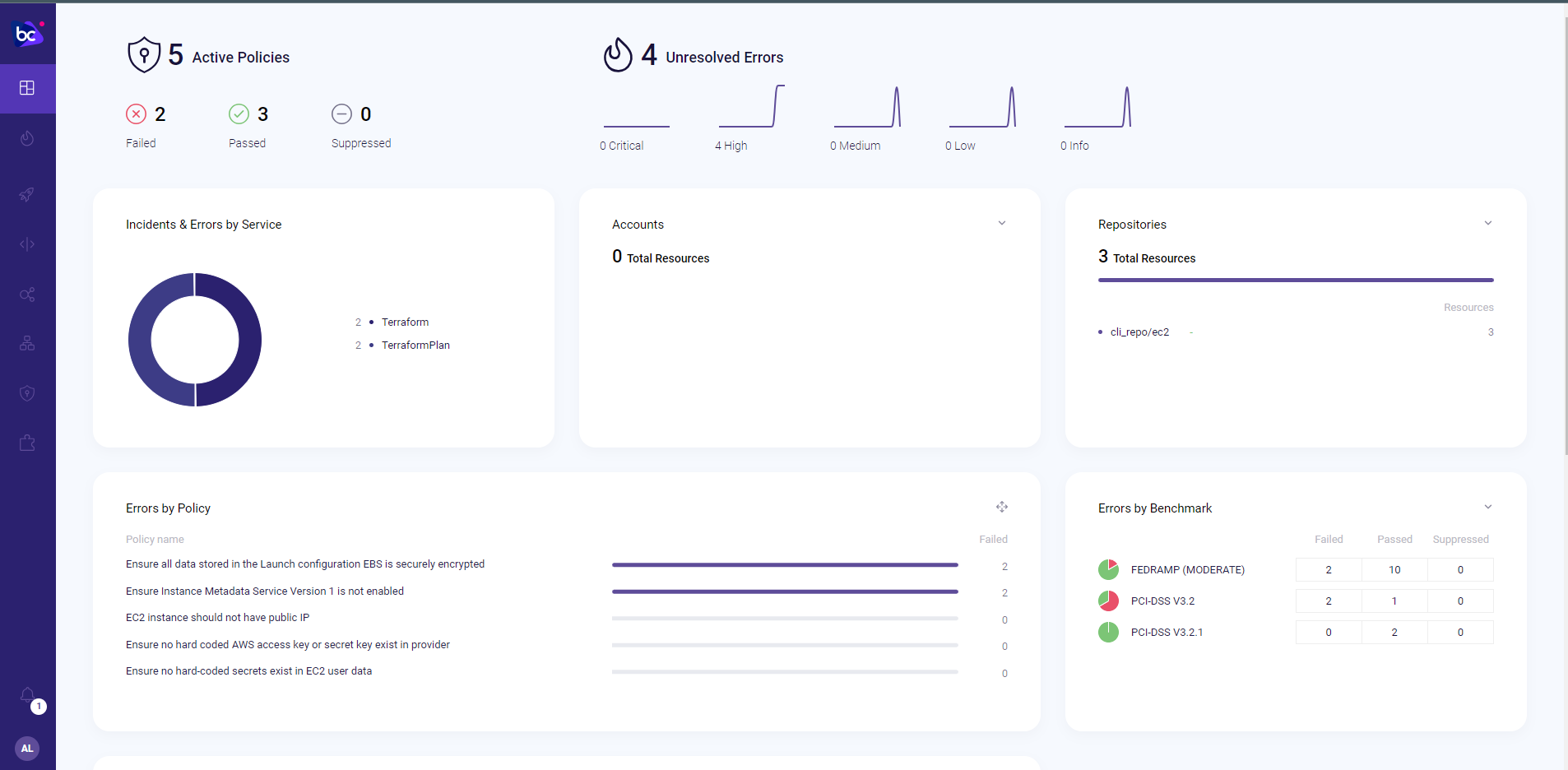
Task: Open the Incidents flame icon in sidebar
Action: 27,138
